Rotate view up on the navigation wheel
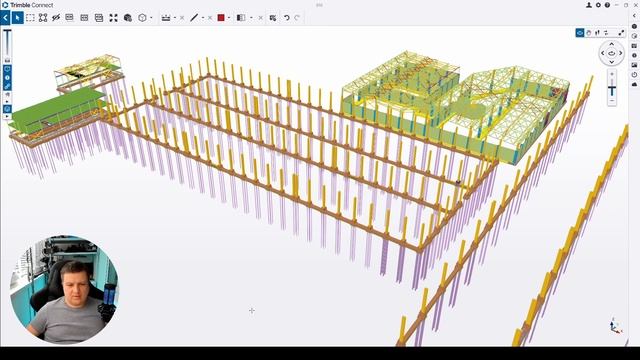Viewport: 640px width, 360px height. pos(611,44)
